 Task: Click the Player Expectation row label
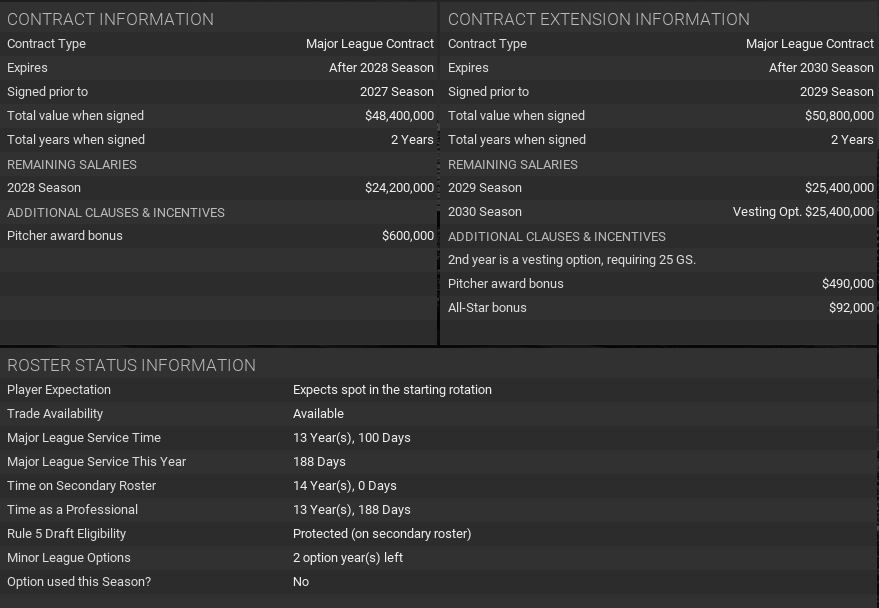click(x=59, y=390)
